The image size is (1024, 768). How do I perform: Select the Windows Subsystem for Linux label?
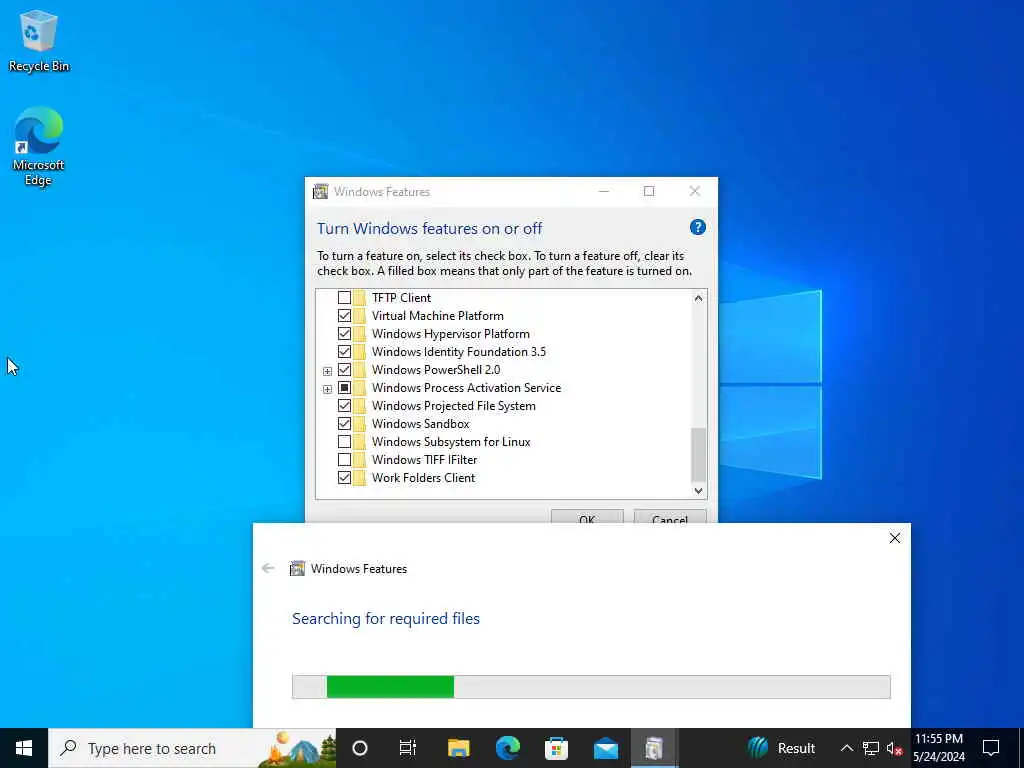[451, 441]
